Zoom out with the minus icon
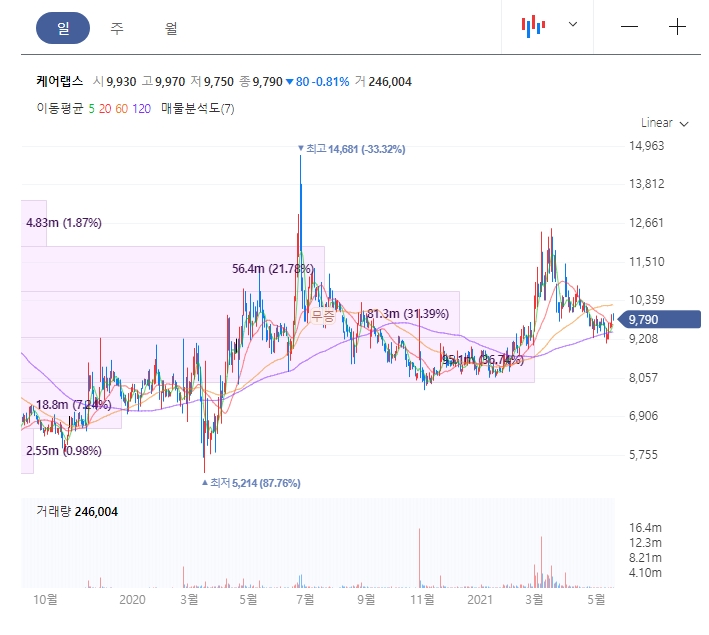Screen dimensions: 709x635 [x=629, y=27]
